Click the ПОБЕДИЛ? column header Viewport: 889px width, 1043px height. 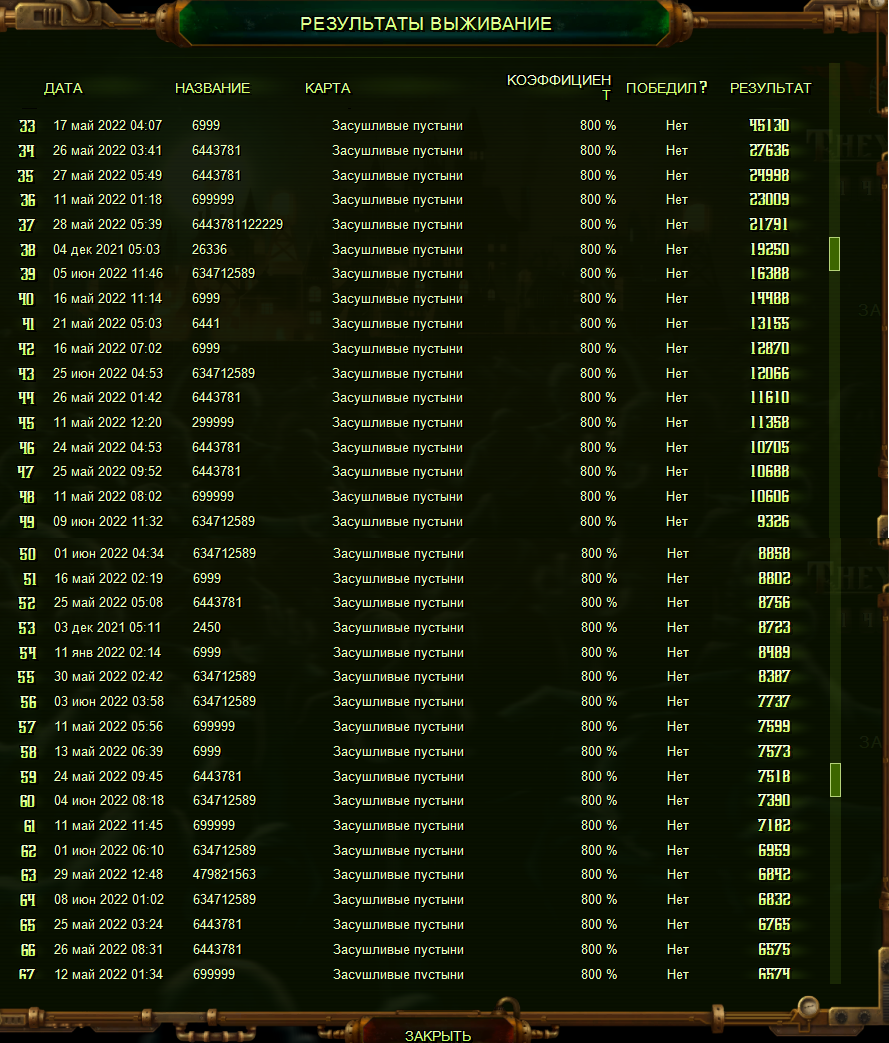(667, 88)
